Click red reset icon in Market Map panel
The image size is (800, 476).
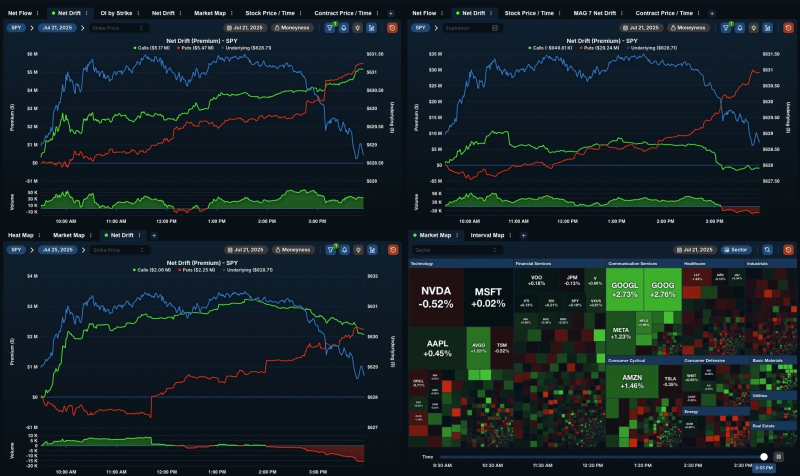pyautogui.click(x=788, y=250)
